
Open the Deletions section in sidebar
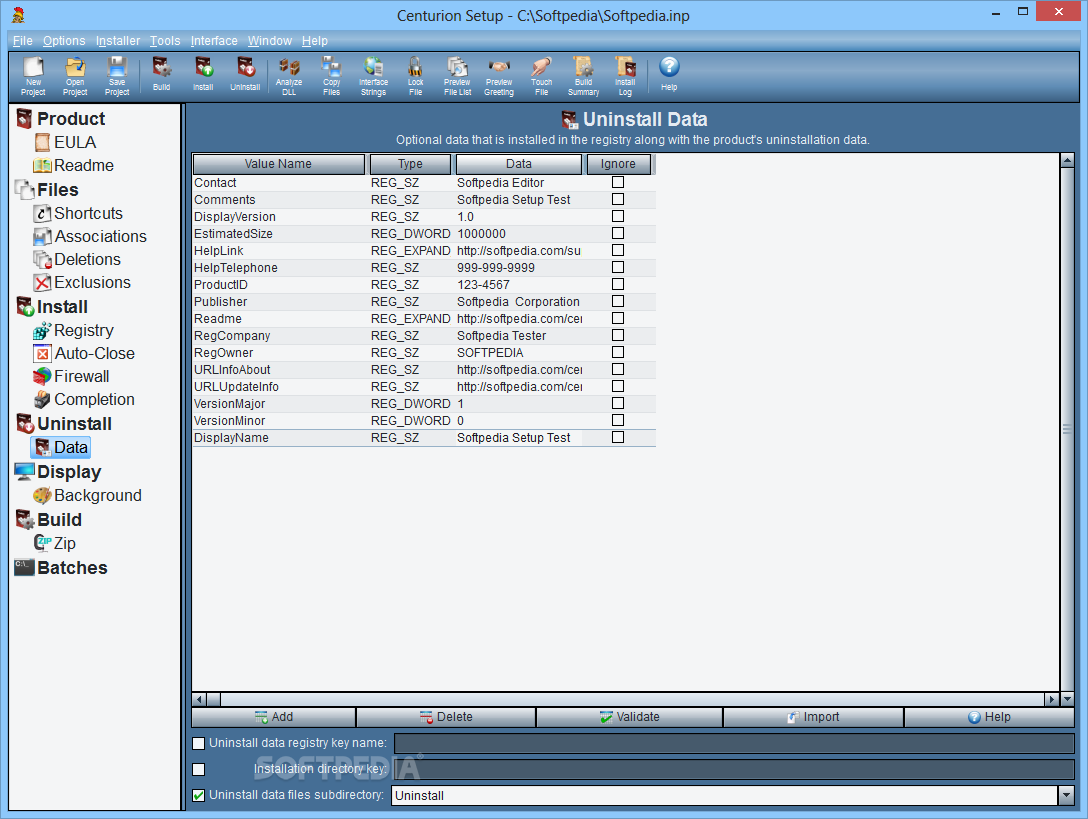[x=77, y=259]
